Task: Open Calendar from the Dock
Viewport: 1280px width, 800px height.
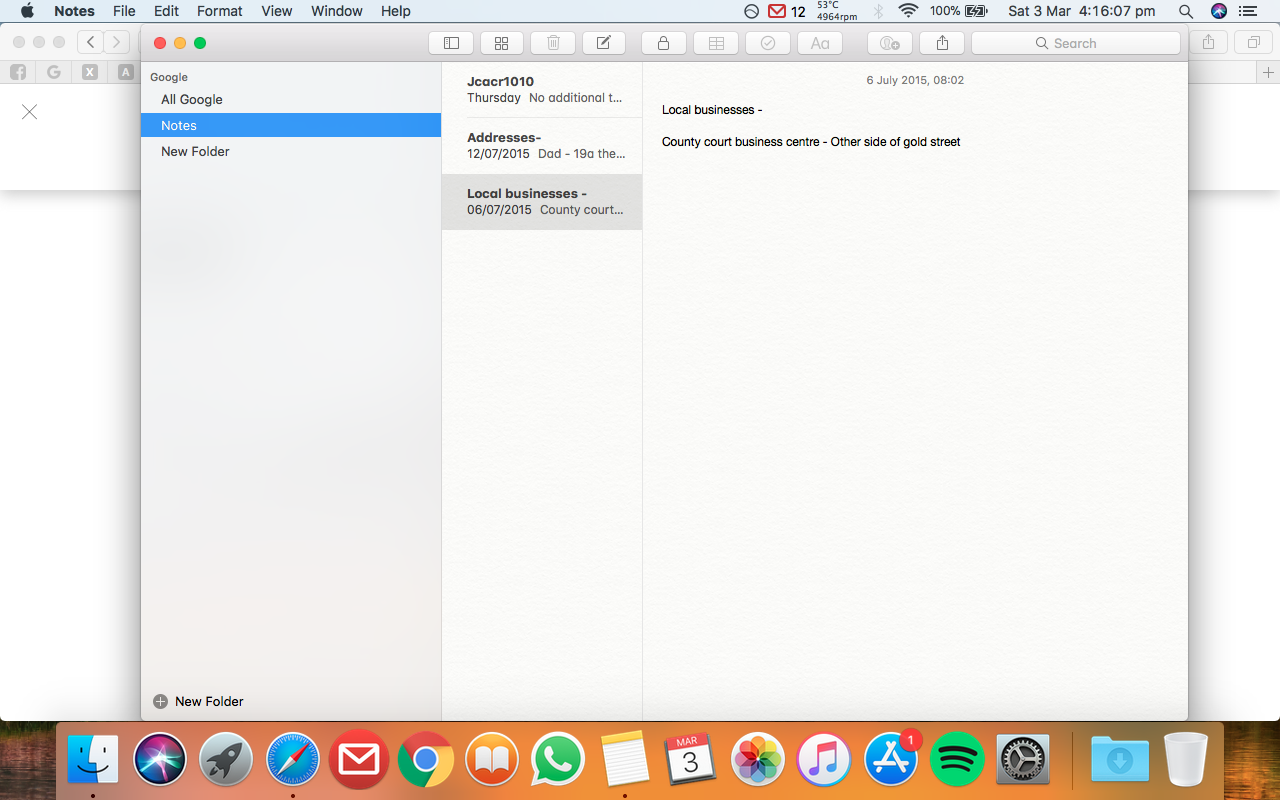Action: click(691, 759)
